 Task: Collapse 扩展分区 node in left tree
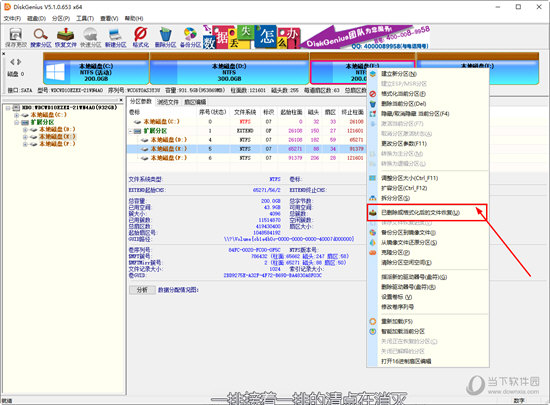[x=16, y=122]
